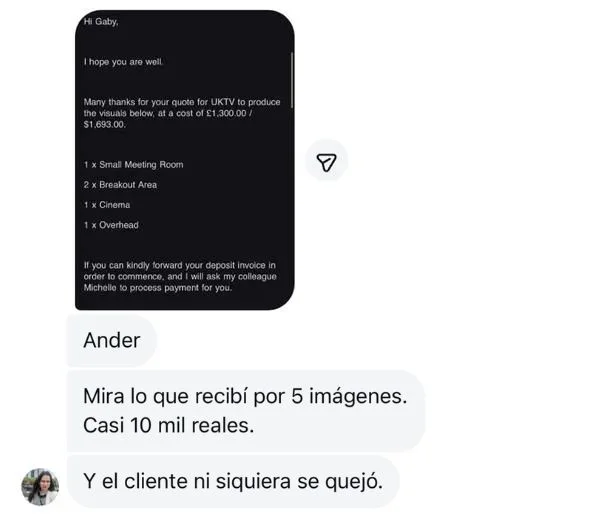The image size is (589, 514).
Task: Open the sender's profile avatar
Action: [40, 487]
